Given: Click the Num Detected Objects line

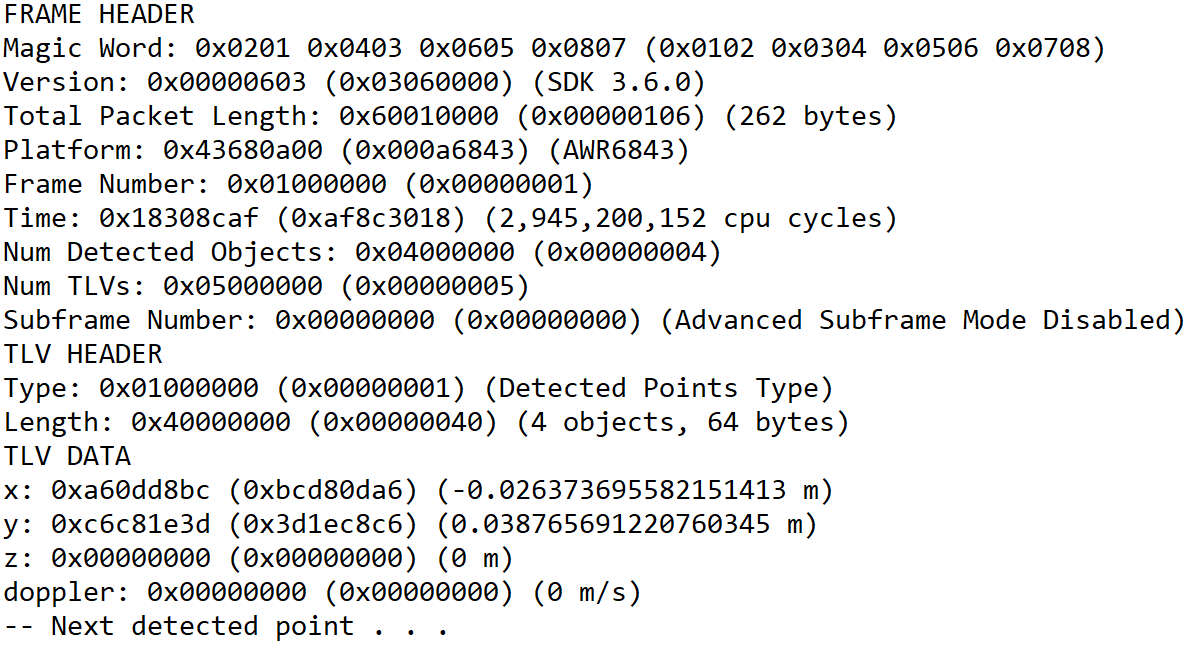Looking at the screenshot, I should [x=362, y=252].
